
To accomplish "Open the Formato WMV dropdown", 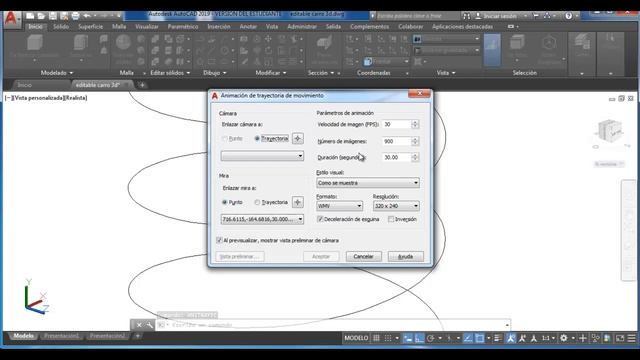I will (339, 206).
